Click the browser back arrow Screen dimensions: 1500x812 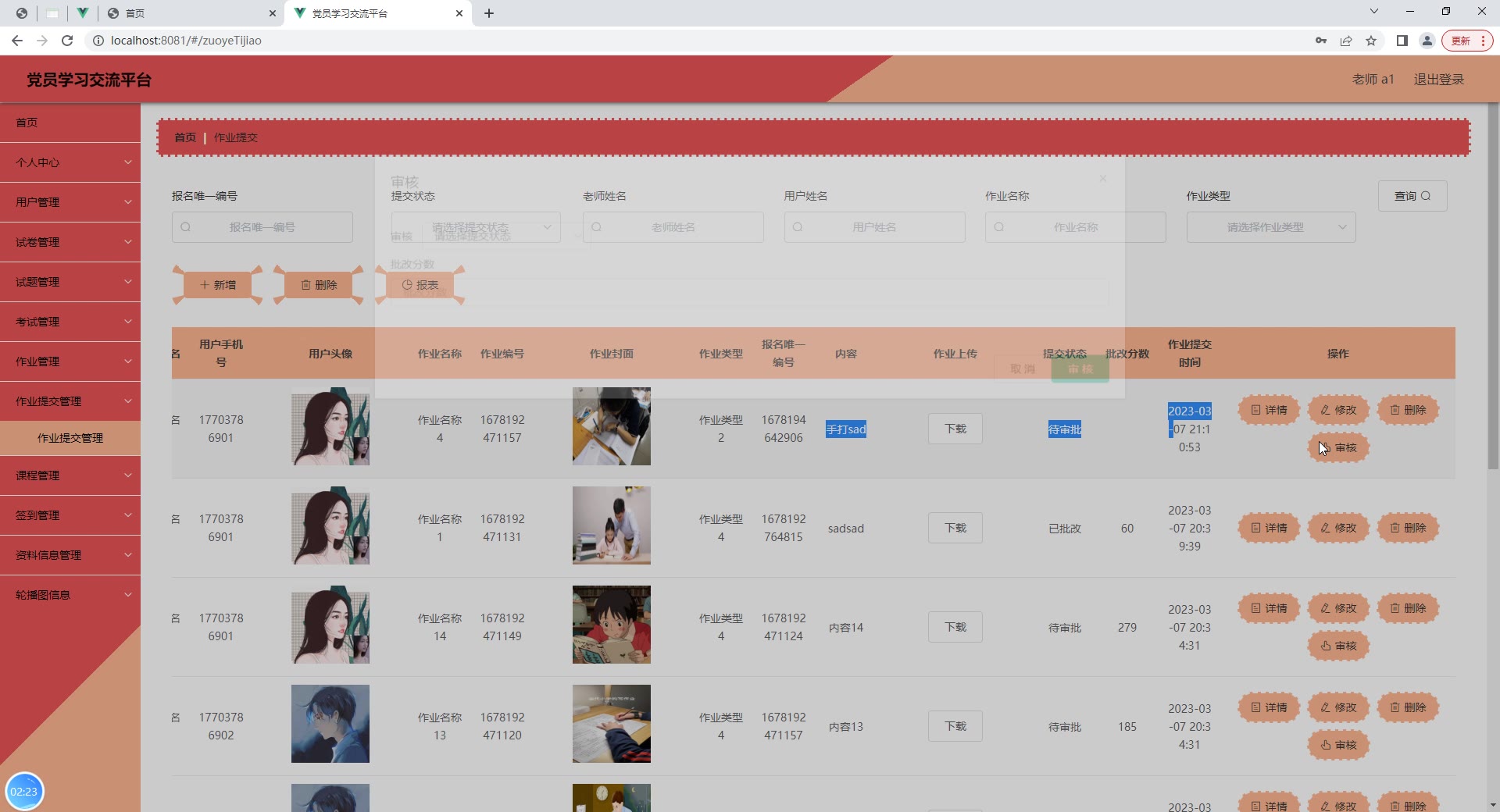17,41
